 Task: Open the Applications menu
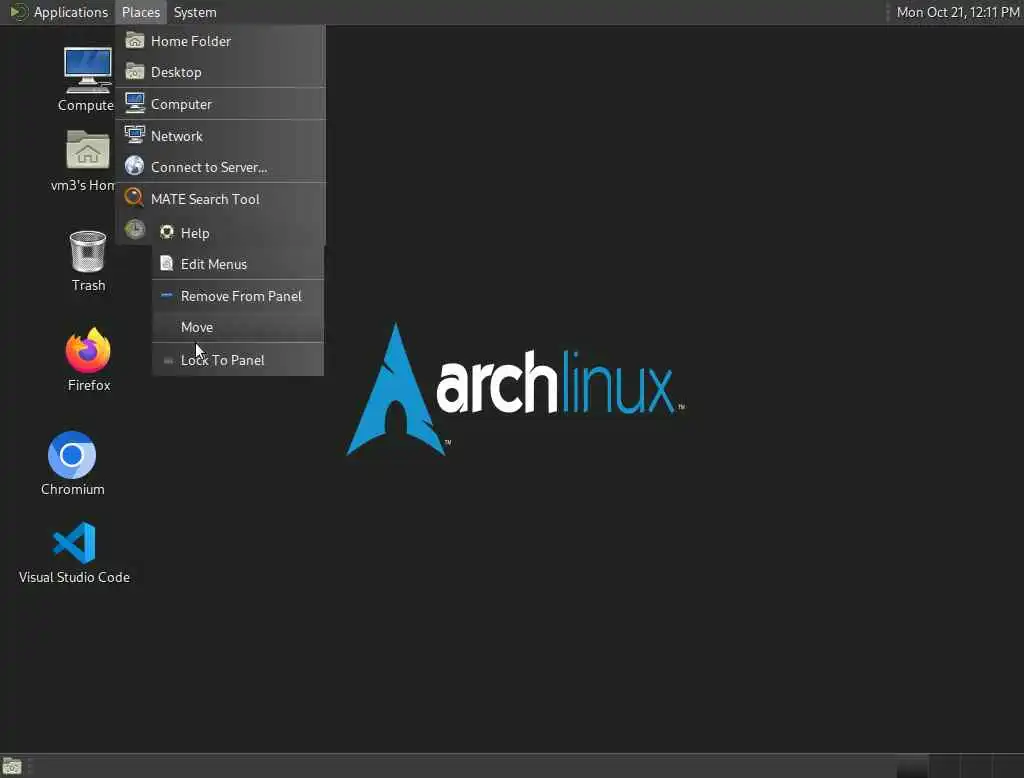pos(59,12)
